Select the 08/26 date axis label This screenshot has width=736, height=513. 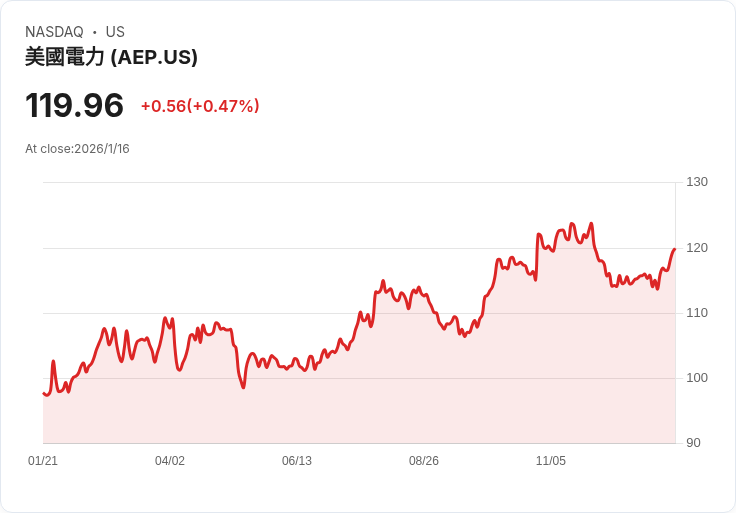point(424,461)
